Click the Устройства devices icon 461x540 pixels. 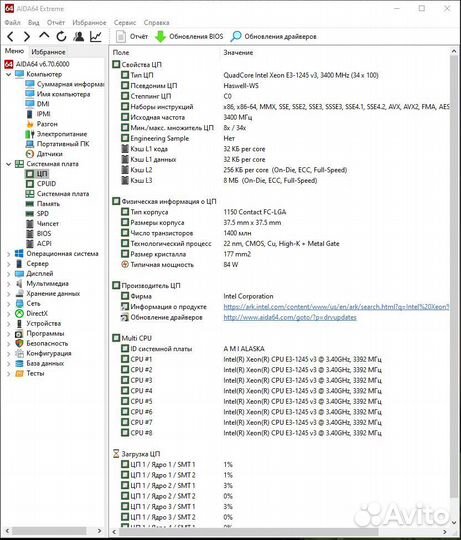tap(20, 324)
